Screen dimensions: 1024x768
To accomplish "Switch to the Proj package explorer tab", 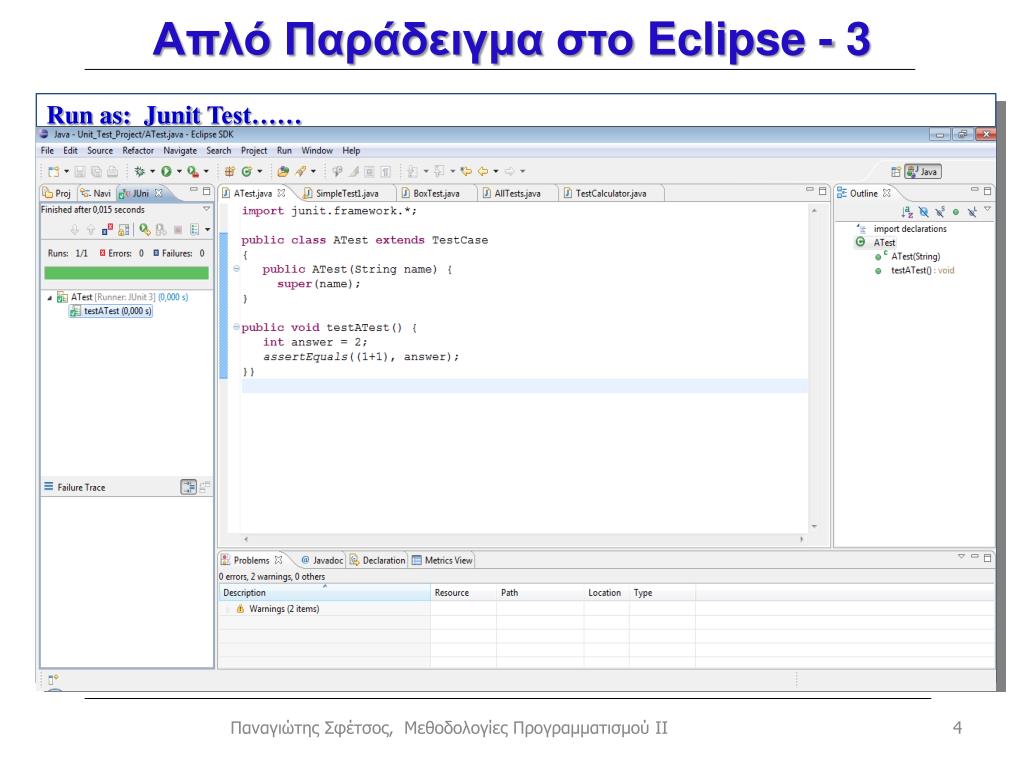I will tap(57, 193).
